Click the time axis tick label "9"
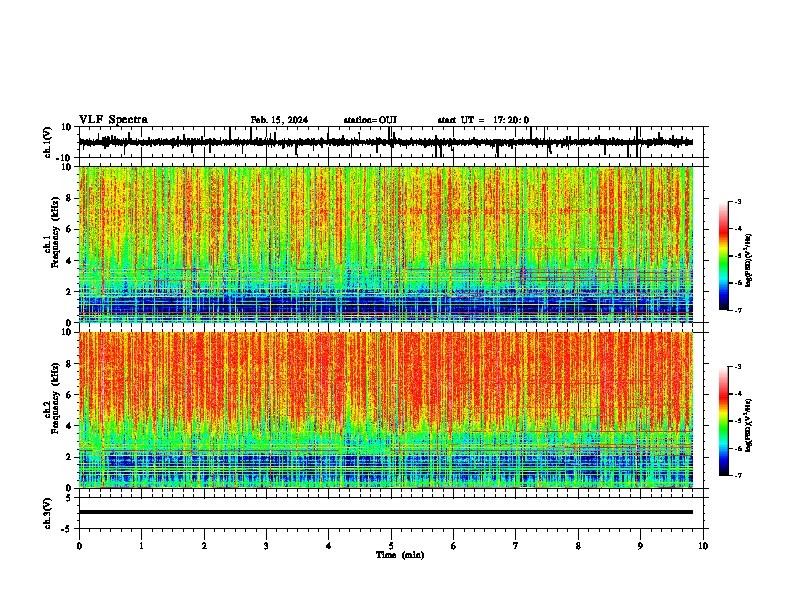This screenshot has width=792, height=612. click(640, 546)
